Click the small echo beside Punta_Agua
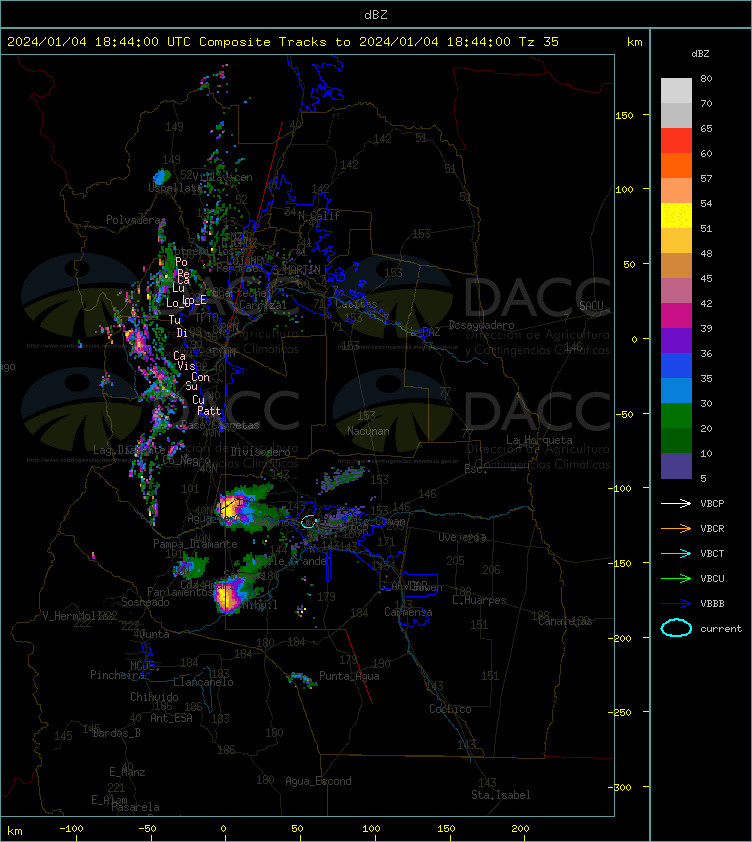This screenshot has width=752, height=842. coord(302,679)
